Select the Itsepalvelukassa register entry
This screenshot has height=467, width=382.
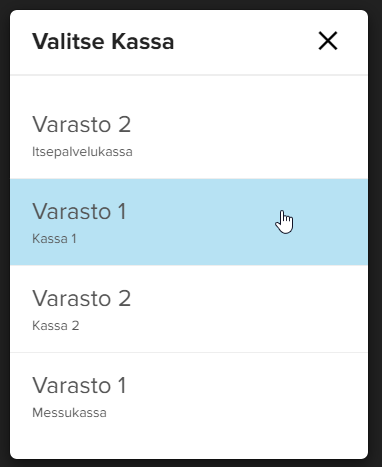coord(189,135)
